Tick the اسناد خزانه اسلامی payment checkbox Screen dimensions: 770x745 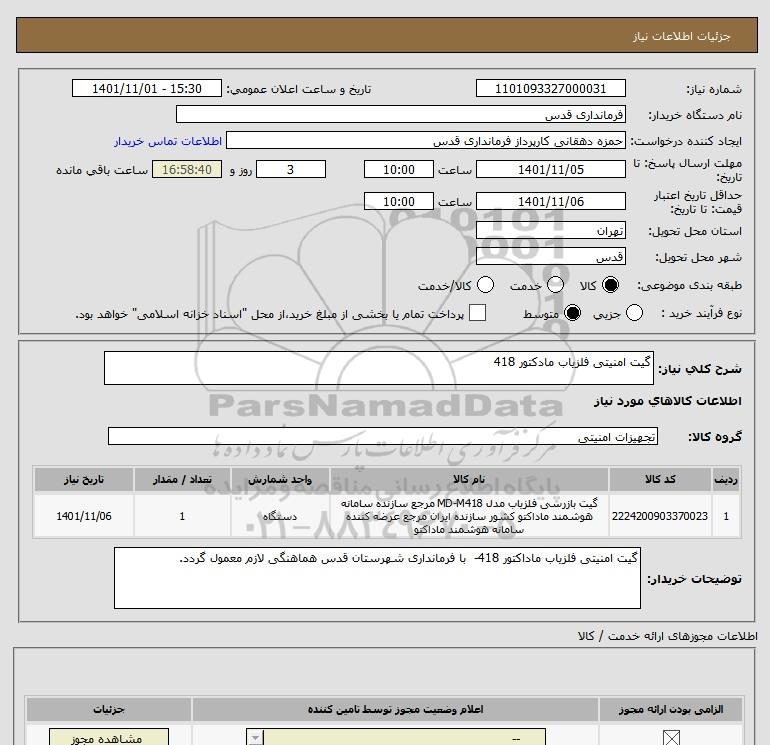477,313
